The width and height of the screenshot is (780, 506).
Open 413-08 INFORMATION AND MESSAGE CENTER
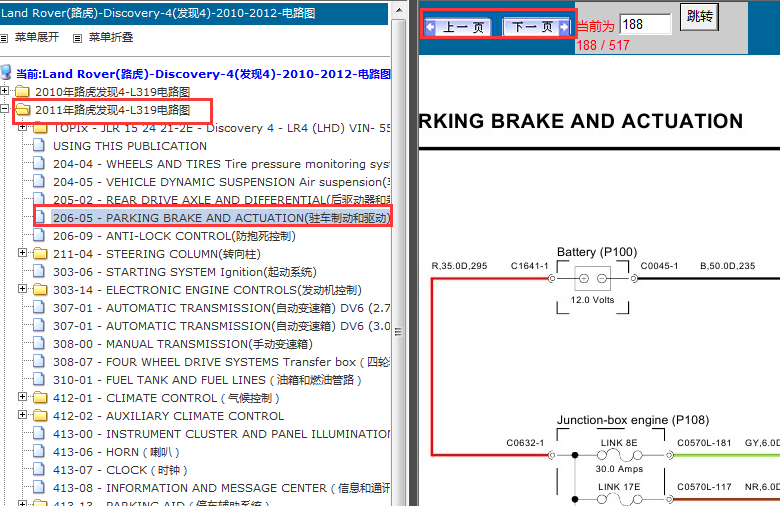pos(221,488)
